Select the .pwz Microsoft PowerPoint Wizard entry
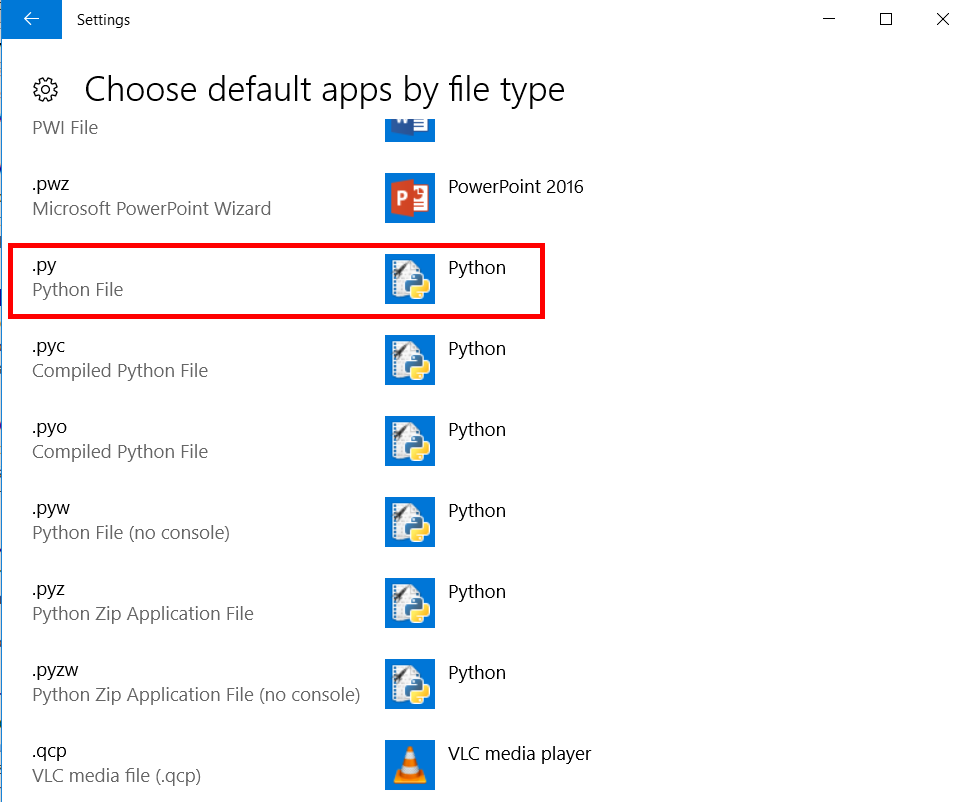This screenshot has height=802, width=967. 151,196
